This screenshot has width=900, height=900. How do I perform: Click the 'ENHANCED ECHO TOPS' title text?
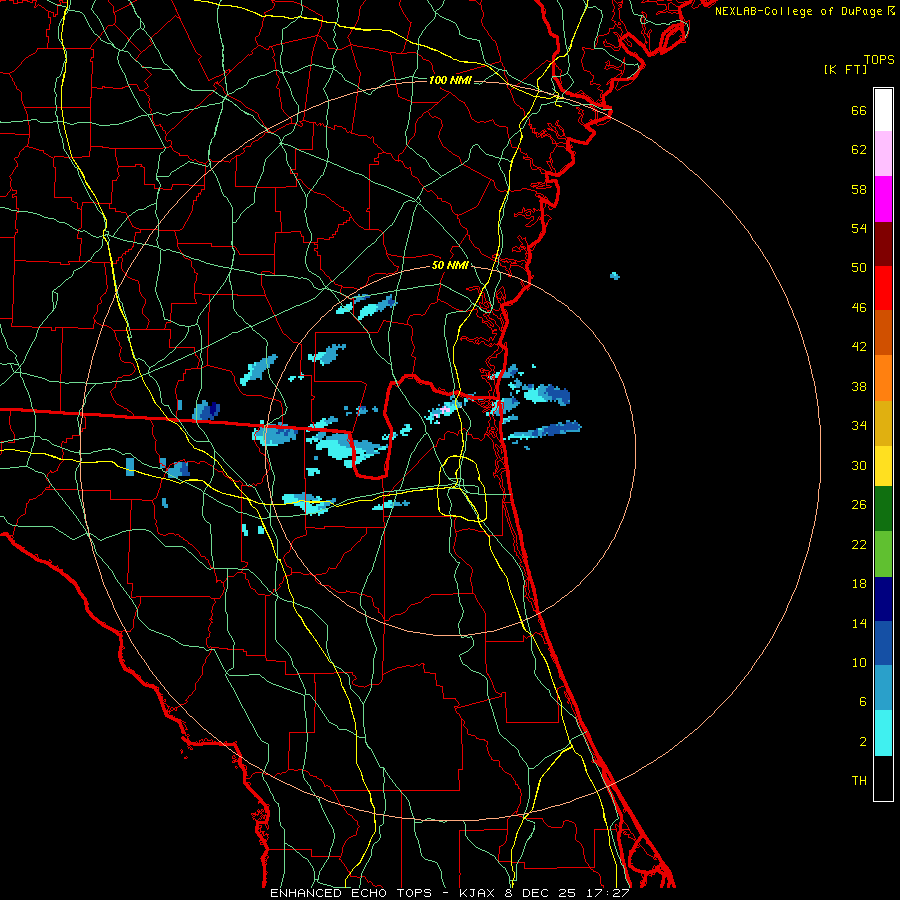tap(351, 893)
